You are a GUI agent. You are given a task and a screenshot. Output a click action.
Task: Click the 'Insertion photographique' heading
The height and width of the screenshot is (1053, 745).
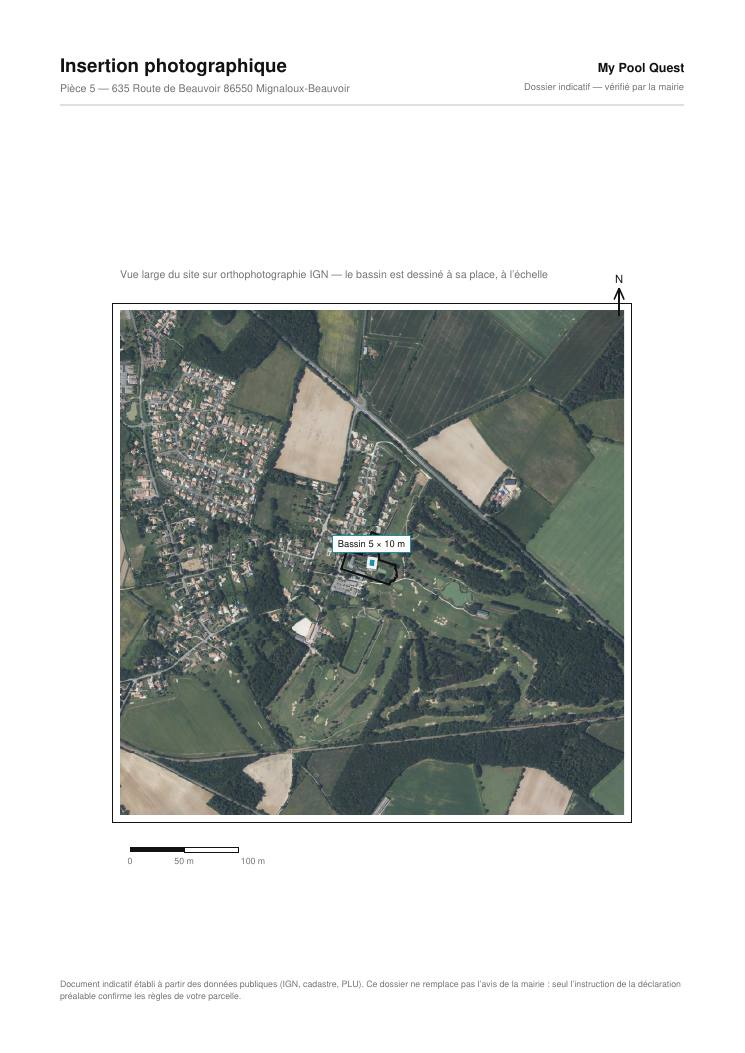pyautogui.click(x=173, y=66)
